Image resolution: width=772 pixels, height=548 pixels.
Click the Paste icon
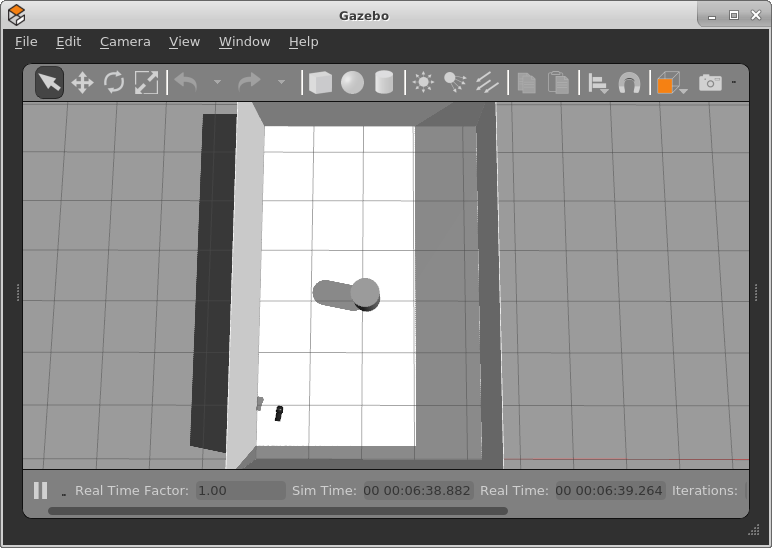(558, 82)
